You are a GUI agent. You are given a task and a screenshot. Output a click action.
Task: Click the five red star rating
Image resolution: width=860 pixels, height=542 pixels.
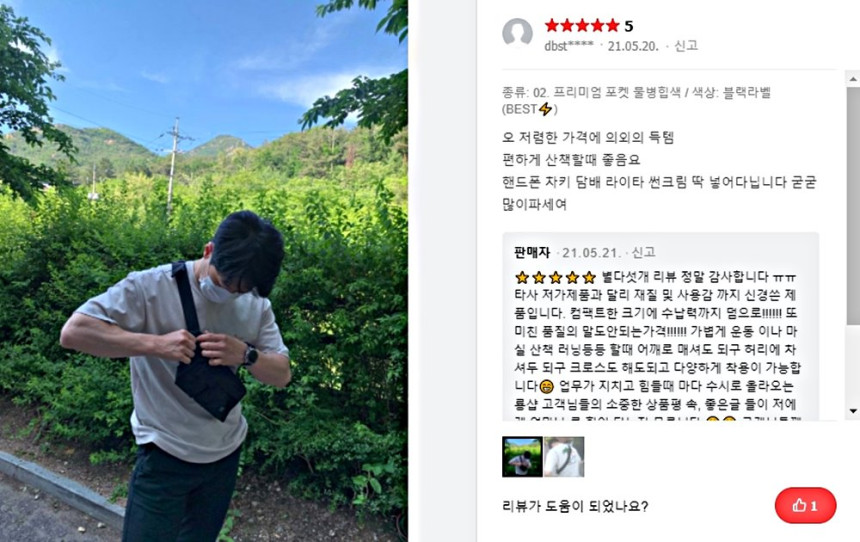[x=582, y=25]
